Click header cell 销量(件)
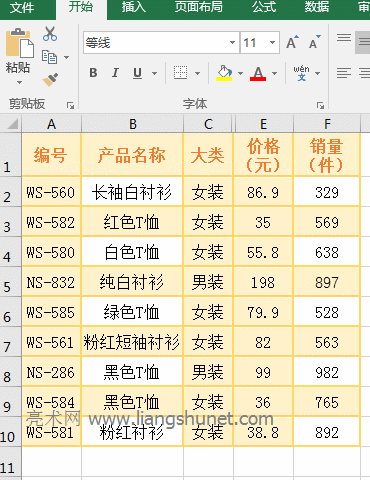 [x=327, y=155]
